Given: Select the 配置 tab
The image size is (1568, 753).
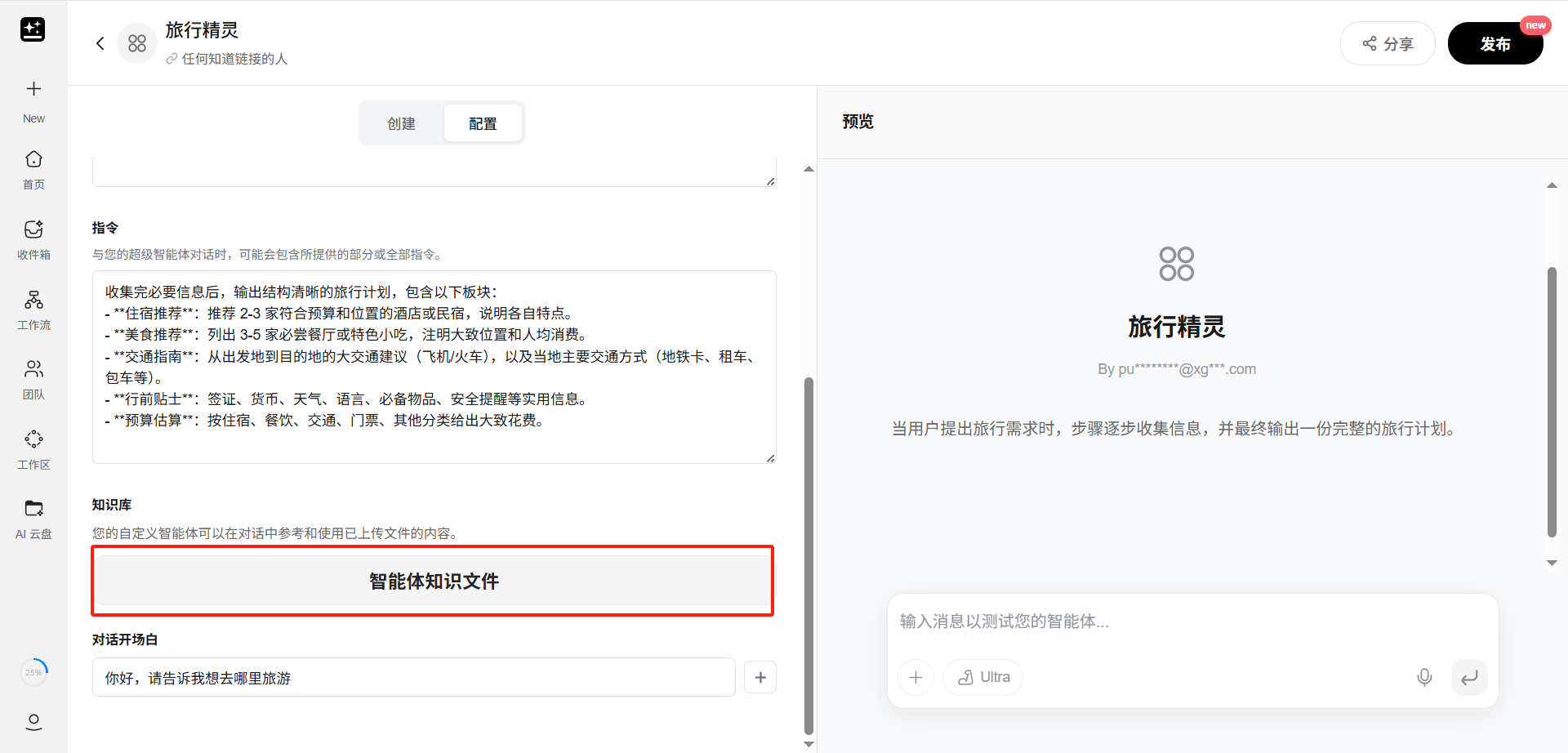Looking at the screenshot, I should pyautogui.click(x=483, y=123).
